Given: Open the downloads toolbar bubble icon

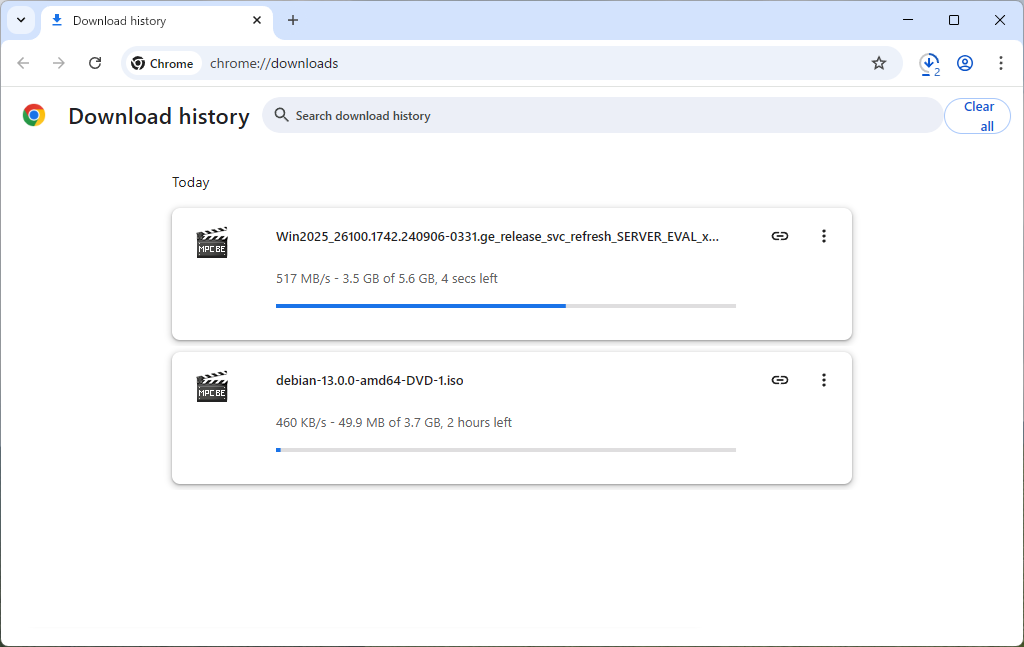Looking at the screenshot, I should (x=929, y=64).
